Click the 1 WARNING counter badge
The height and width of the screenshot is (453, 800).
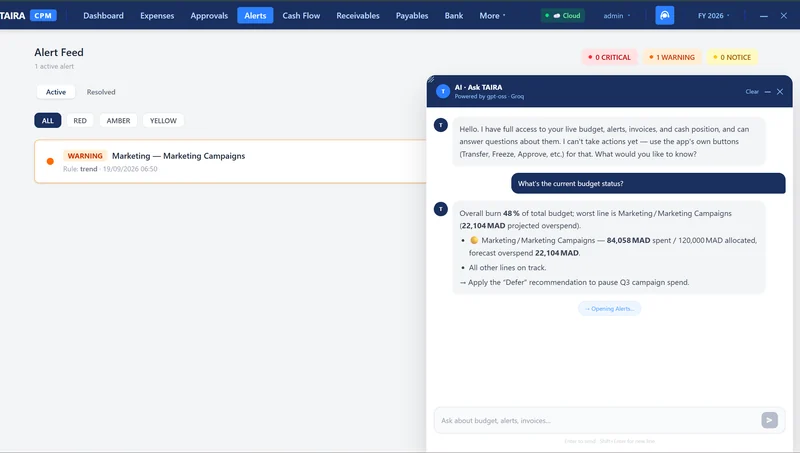click(x=672, y=57)
